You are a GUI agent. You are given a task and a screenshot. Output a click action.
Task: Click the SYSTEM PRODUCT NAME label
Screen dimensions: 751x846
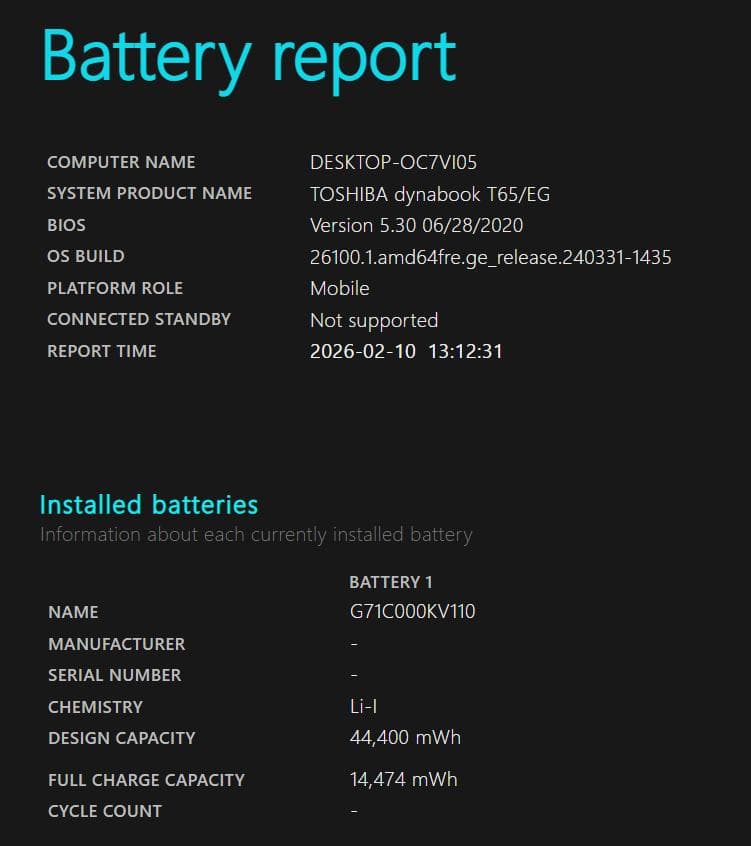(x=149, y=193)
